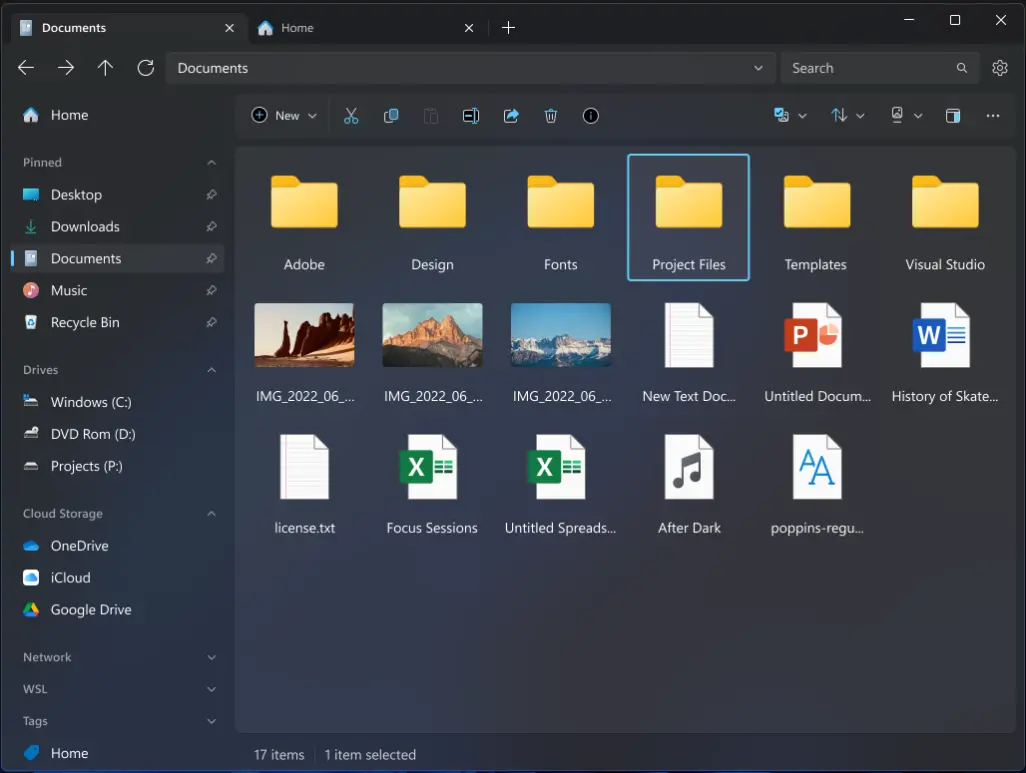Open Google Drive from the sidebar
This screenshot has height=773, width=1026.
90,609
